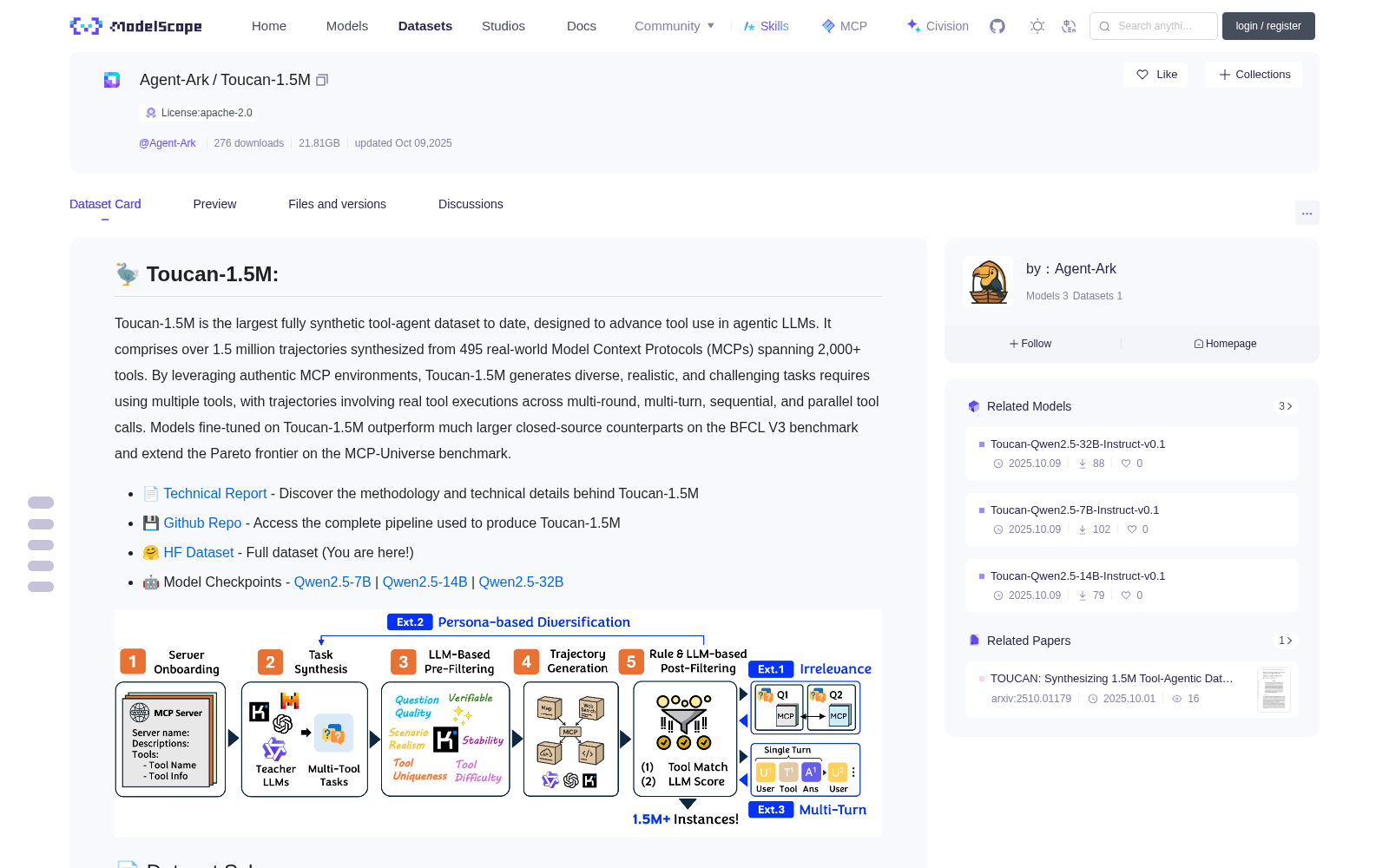Image resolution: width=1389 pixels, height=868 pixels.
Task: Focus the Search anything input field
Action: point(1154,26)
